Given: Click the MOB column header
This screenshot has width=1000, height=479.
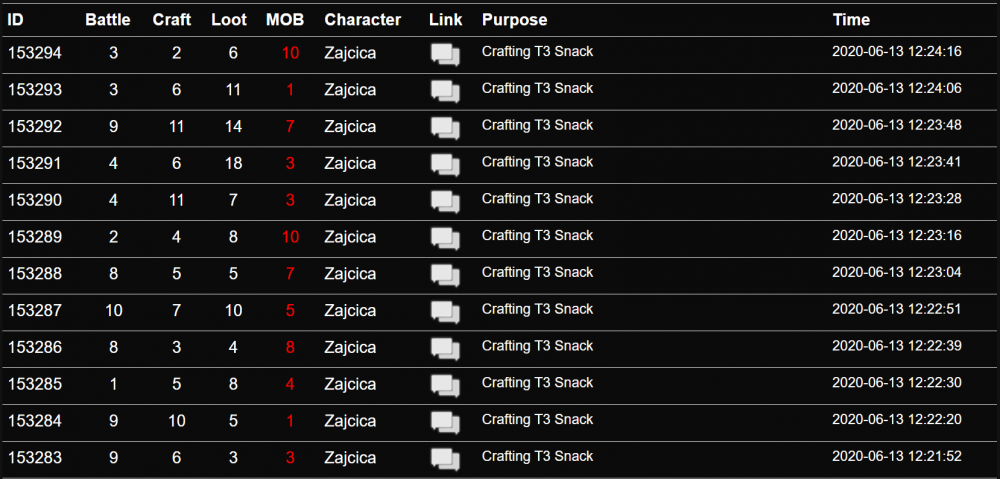Looking at the screenshot, I should coord(285,20).
